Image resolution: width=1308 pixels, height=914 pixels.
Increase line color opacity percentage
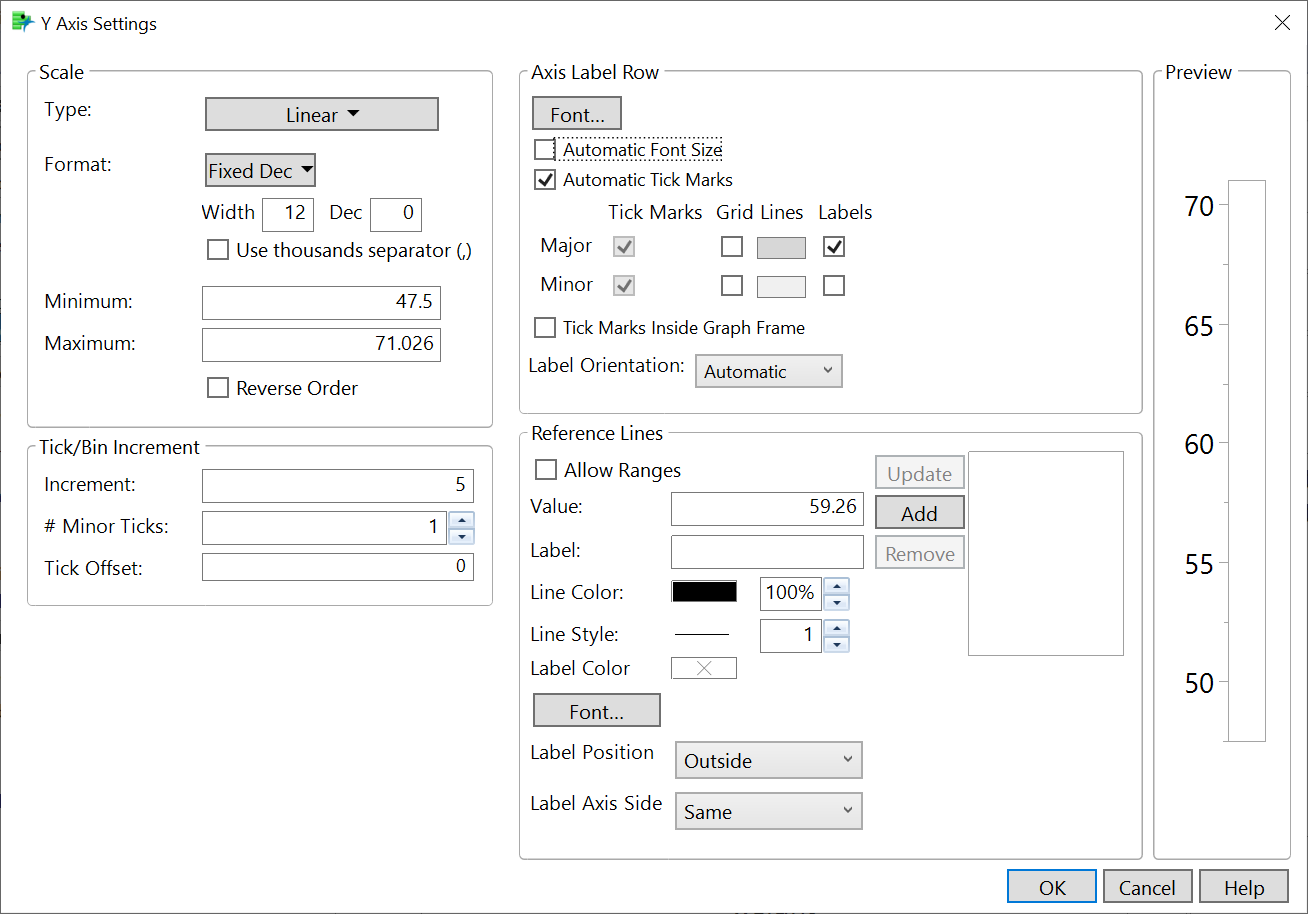[x=837, y=585]
